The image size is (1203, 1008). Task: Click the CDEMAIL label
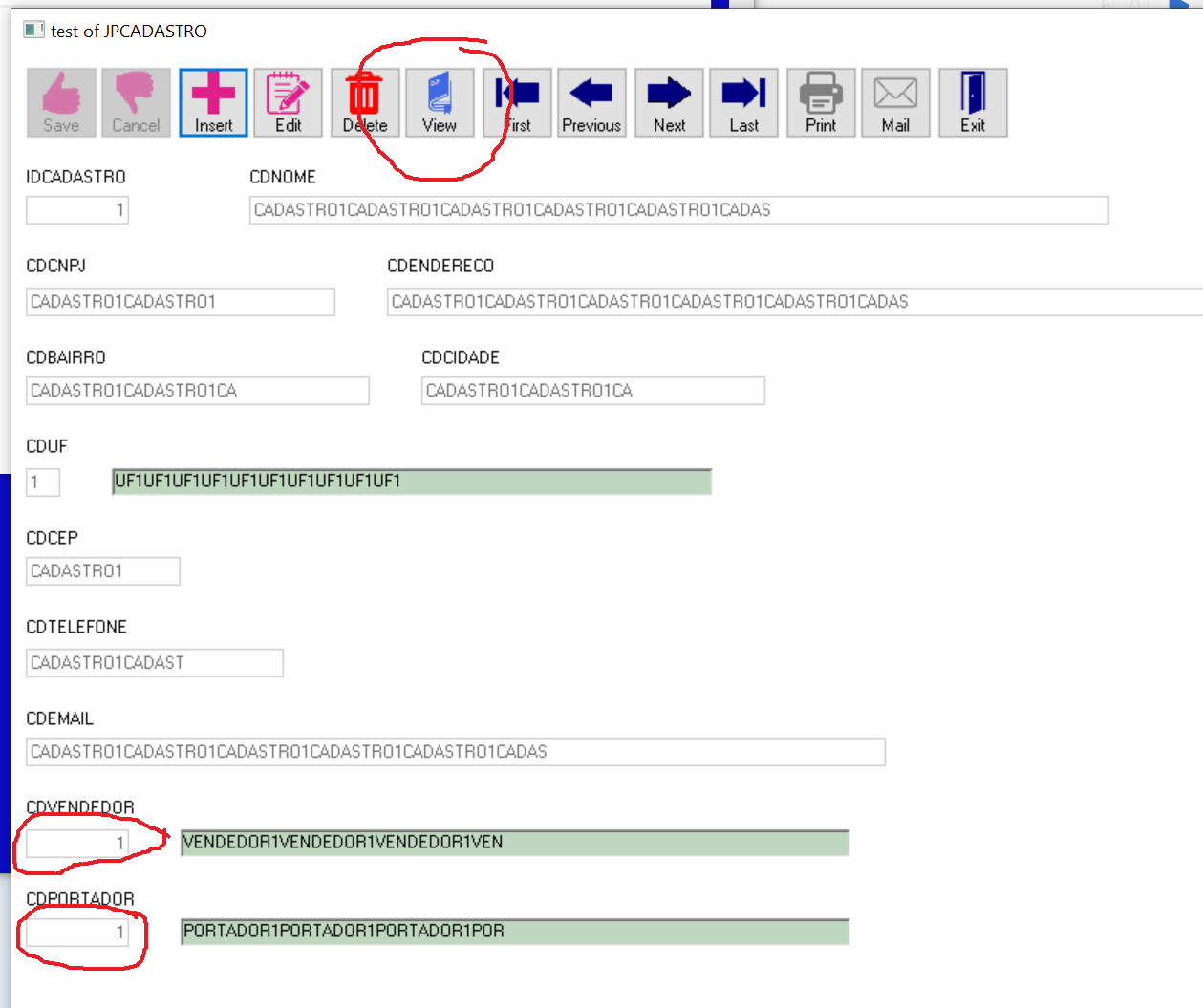(x=60, y=718)
